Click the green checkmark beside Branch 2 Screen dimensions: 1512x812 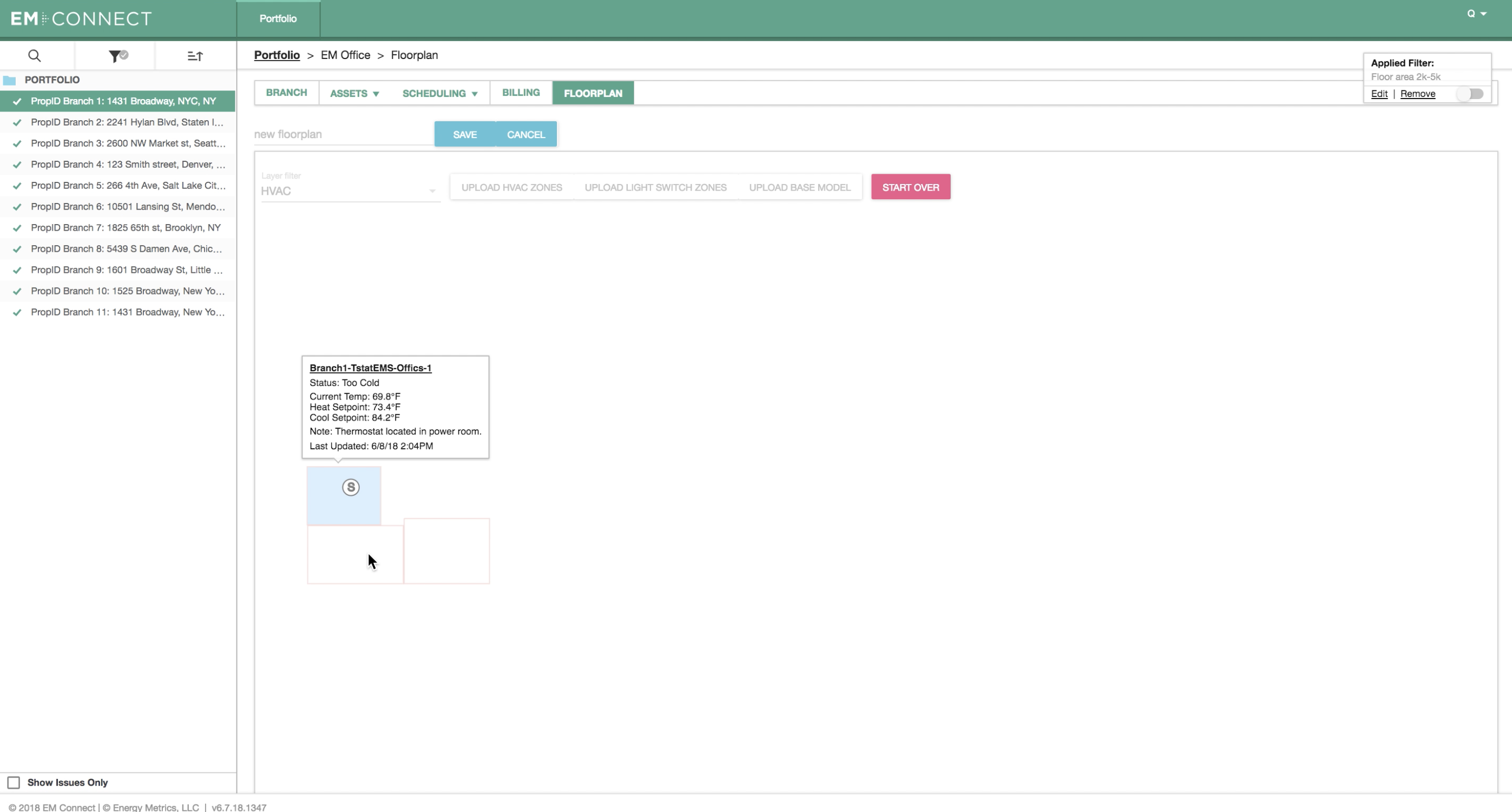(x=17, y=122)
